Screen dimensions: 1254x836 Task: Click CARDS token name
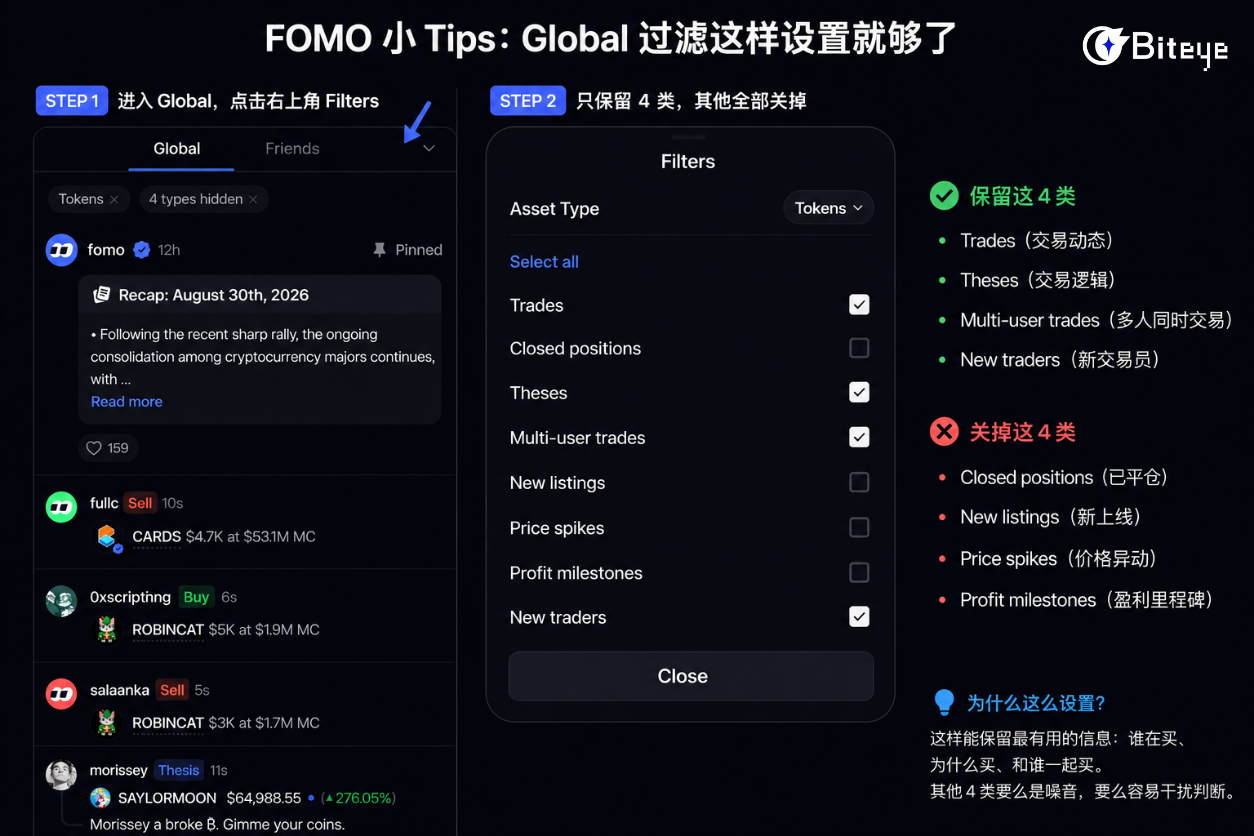tap(157, 537)
